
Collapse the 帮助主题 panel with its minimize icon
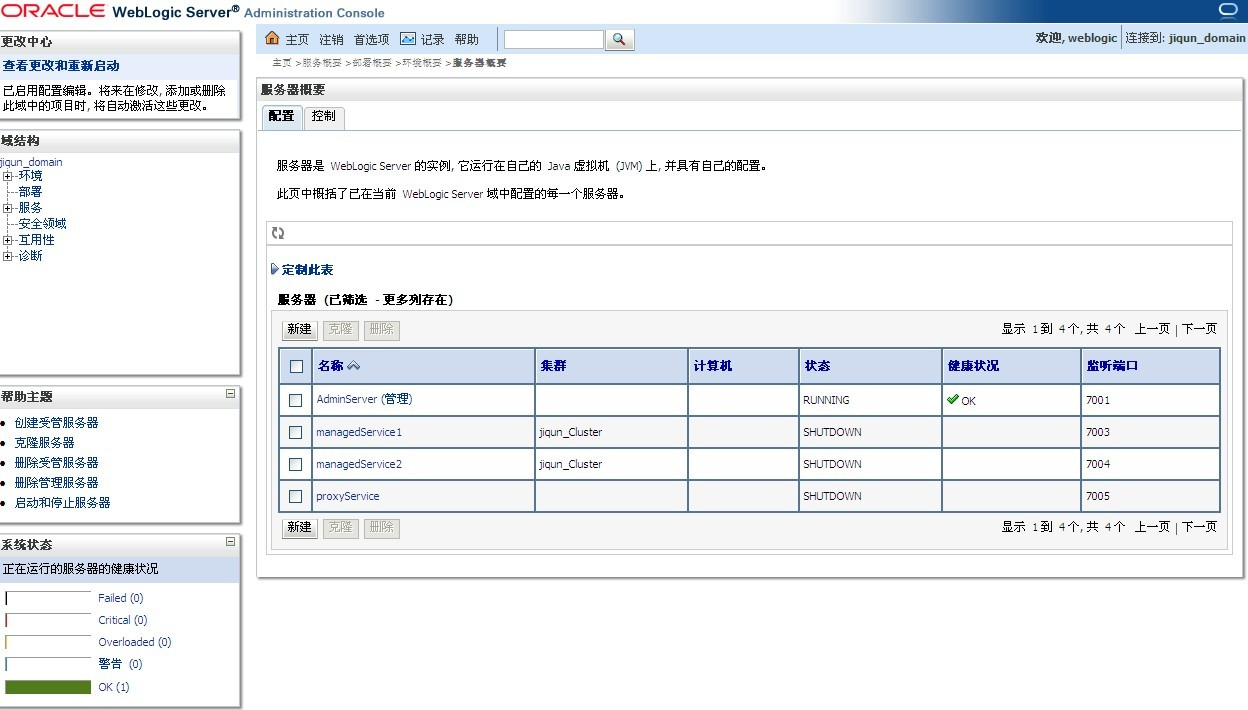tap(231, 394)
